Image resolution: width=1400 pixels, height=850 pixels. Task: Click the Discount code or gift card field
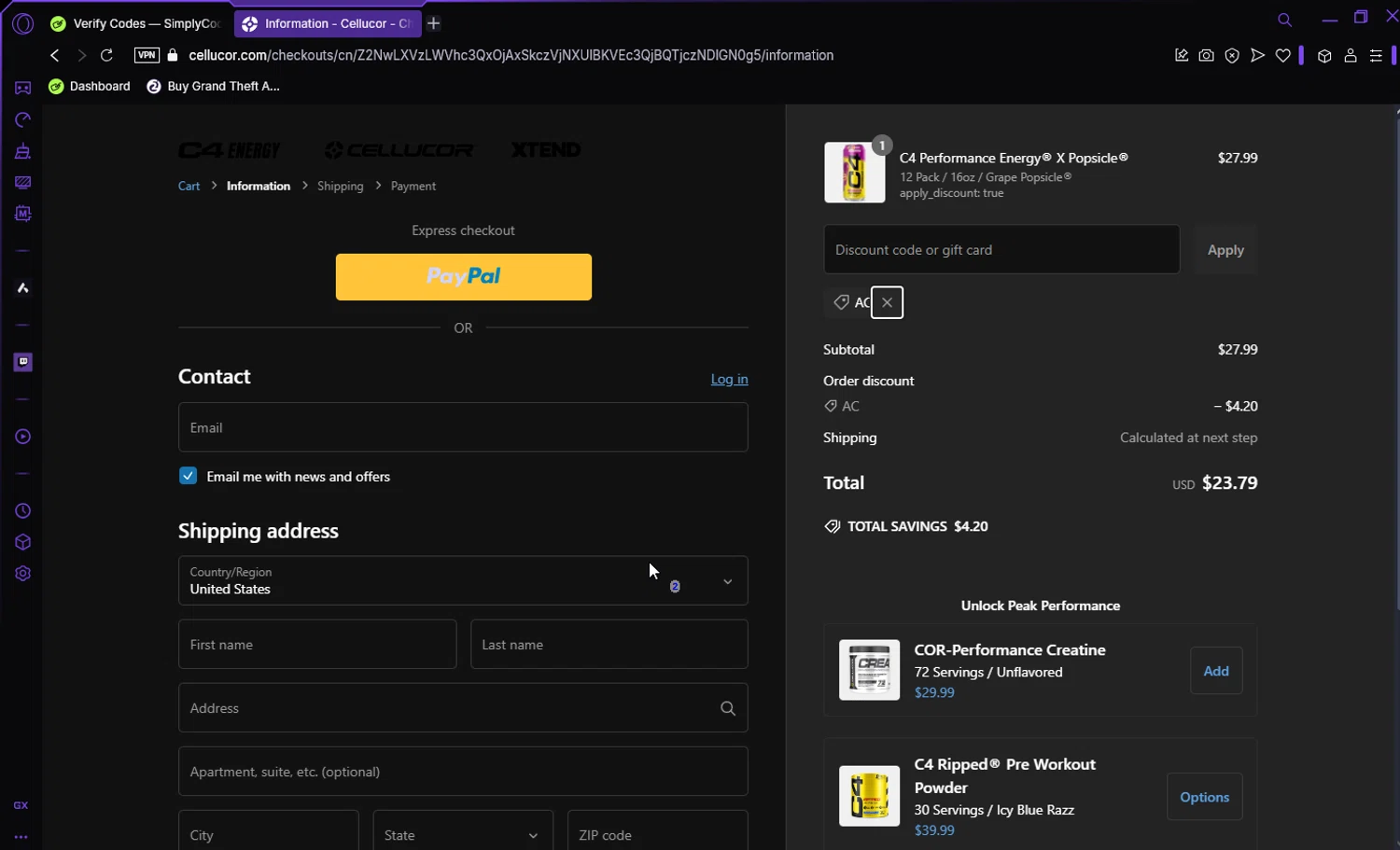[x=1001, y=249]
